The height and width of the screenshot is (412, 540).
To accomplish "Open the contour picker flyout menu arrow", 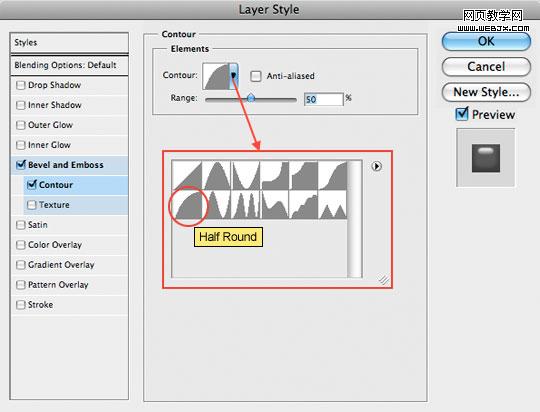I will click(376, 166).
